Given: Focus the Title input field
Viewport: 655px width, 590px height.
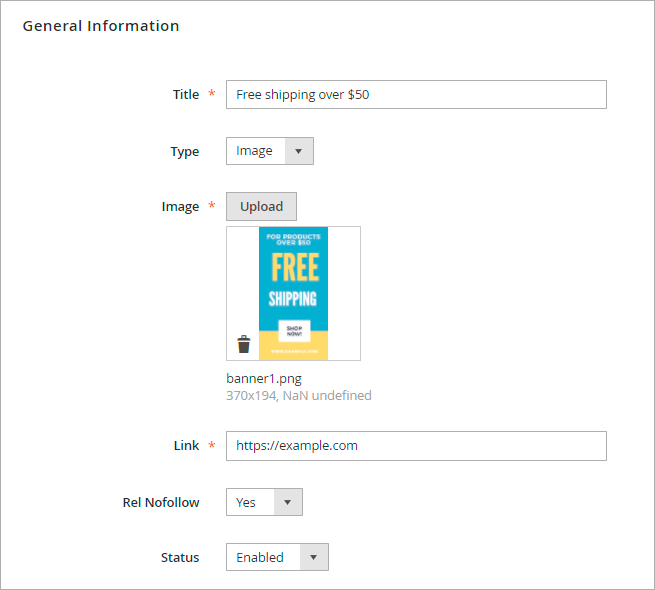Looking at the screenshot, I should click(416, 95).
